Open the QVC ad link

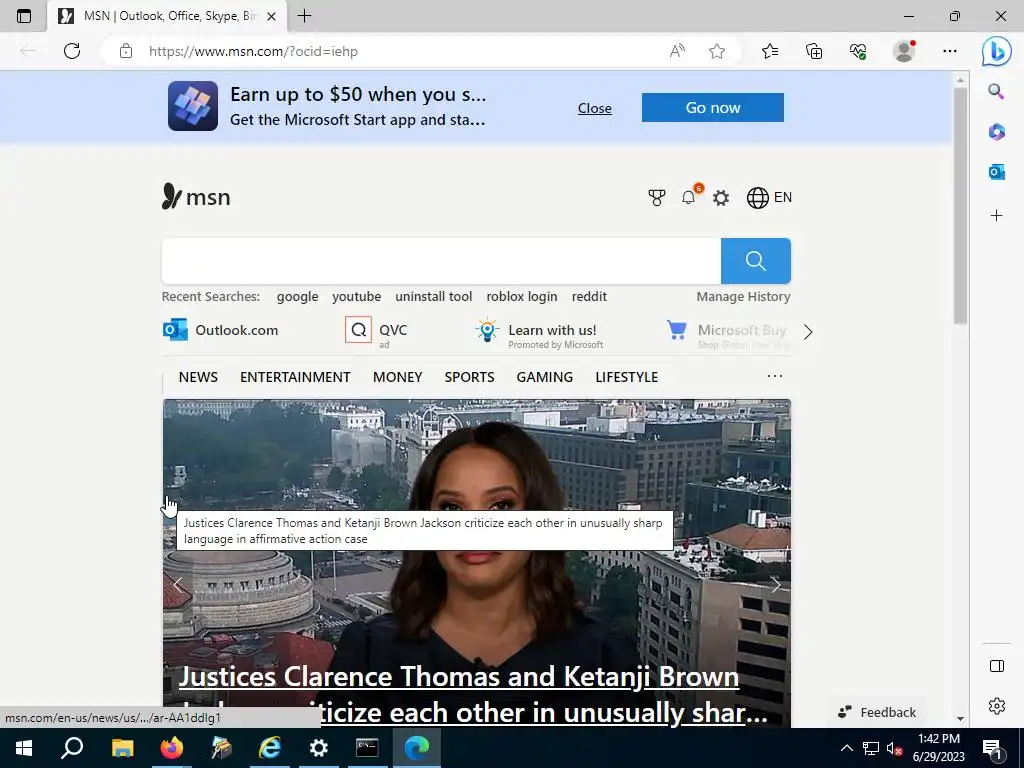(x=376, y=331)
